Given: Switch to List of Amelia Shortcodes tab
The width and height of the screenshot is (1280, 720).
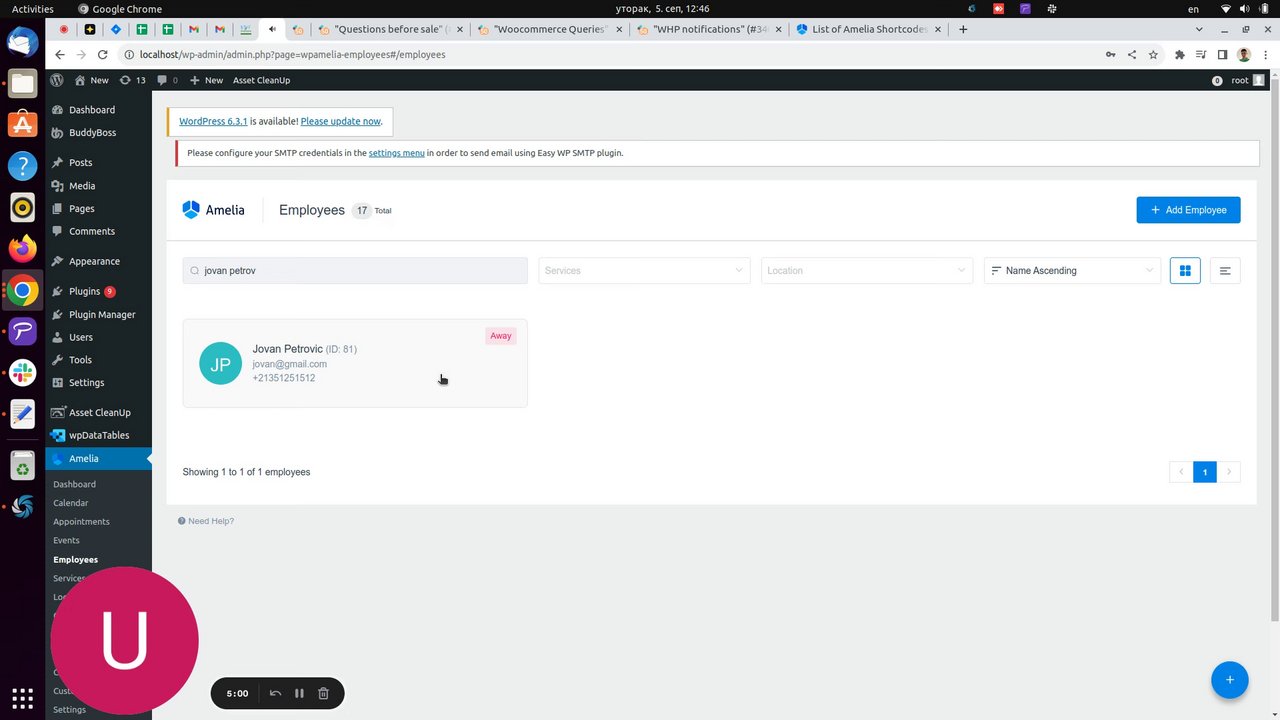Looking at the screenshot, I should pos(866,29).
